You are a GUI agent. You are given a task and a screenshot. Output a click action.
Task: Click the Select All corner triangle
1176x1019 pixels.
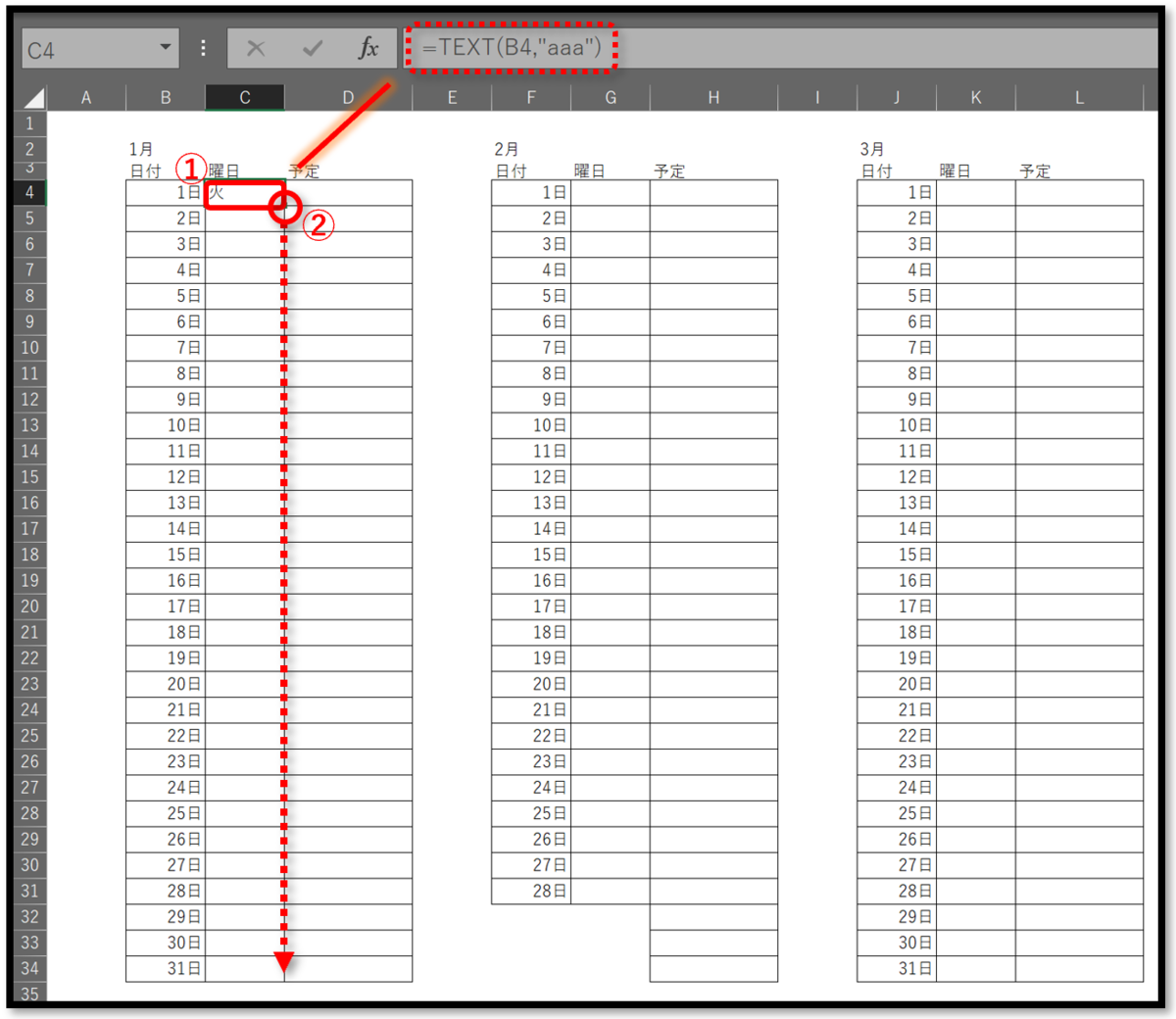point(33,97)
